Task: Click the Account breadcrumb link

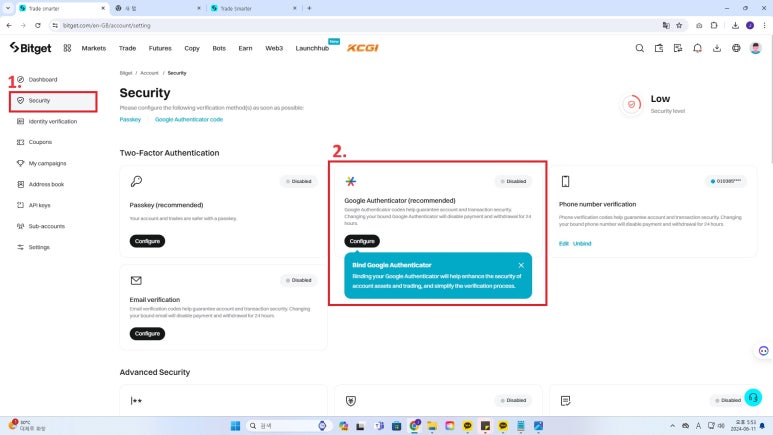Action: [149, 73]
